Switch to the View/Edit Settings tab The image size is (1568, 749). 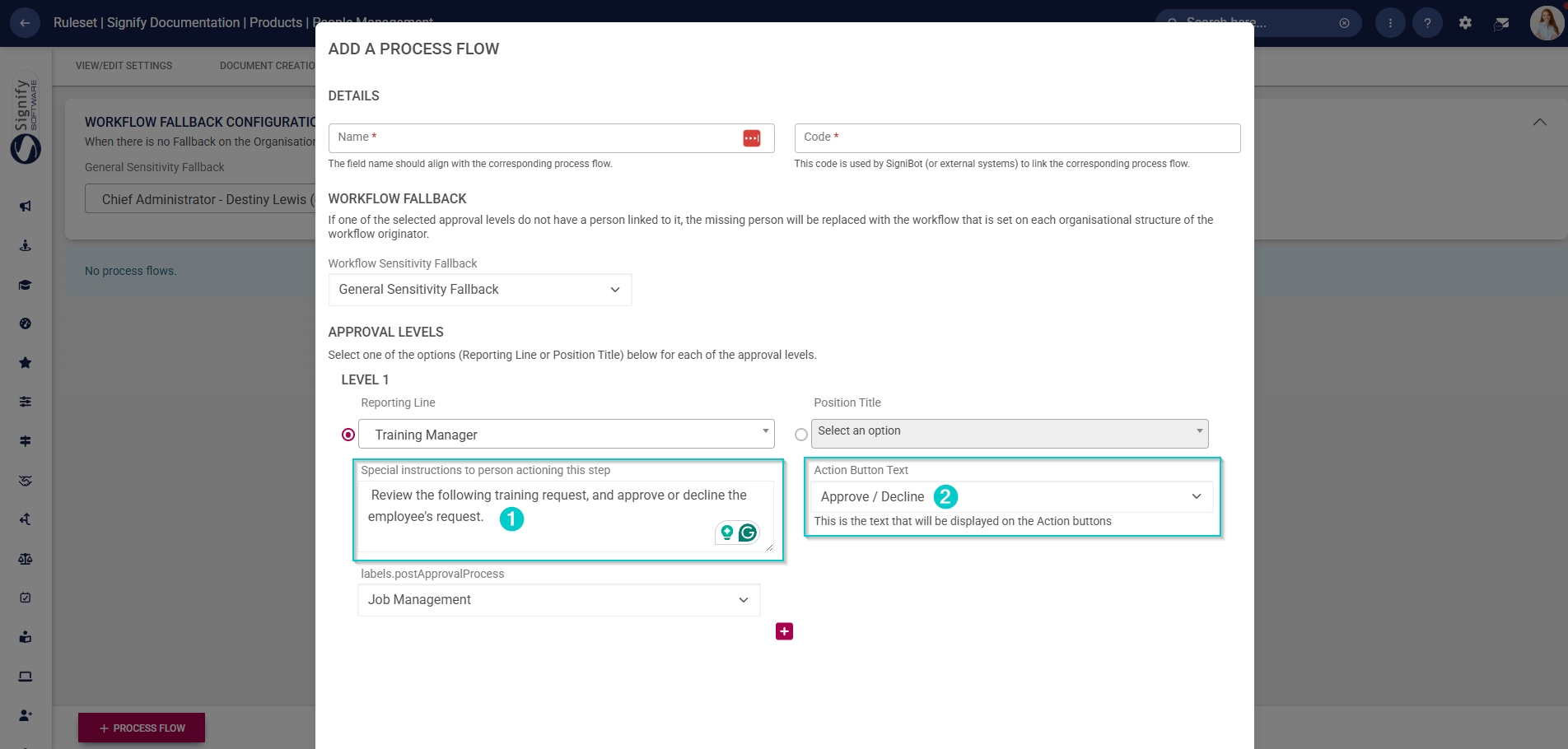(x=124, y=66)
